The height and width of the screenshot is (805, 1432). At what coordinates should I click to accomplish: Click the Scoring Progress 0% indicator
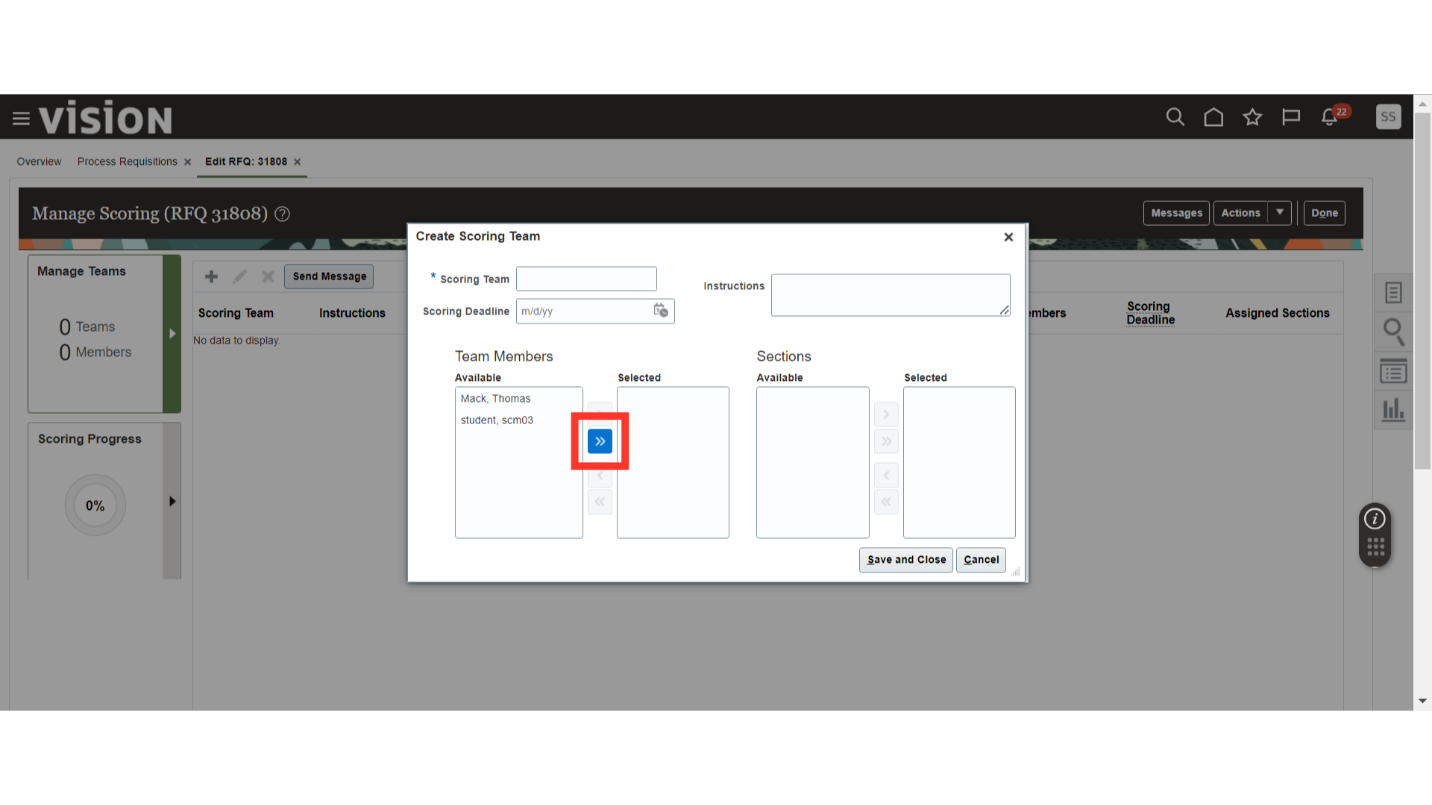(x=95, y=506)
